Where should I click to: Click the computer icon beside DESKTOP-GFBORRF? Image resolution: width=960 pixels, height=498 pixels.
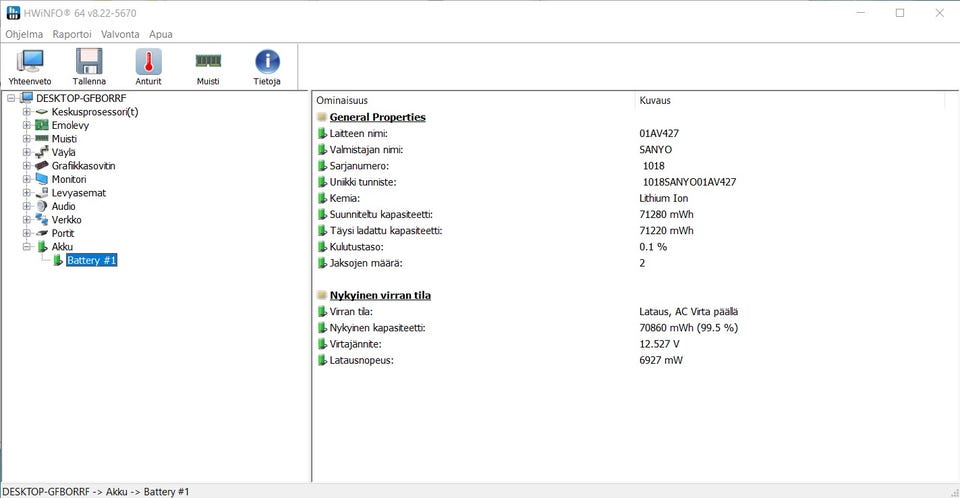(x=26, y=98)
